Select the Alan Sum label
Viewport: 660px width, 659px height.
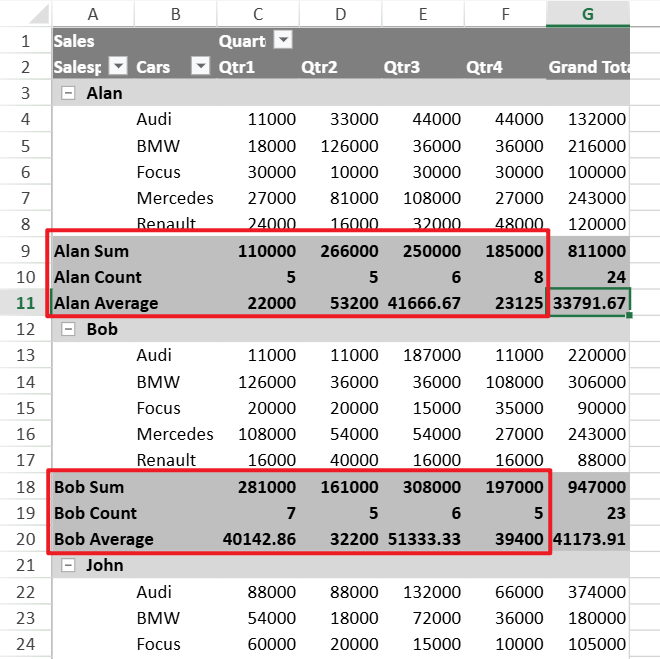91,251
